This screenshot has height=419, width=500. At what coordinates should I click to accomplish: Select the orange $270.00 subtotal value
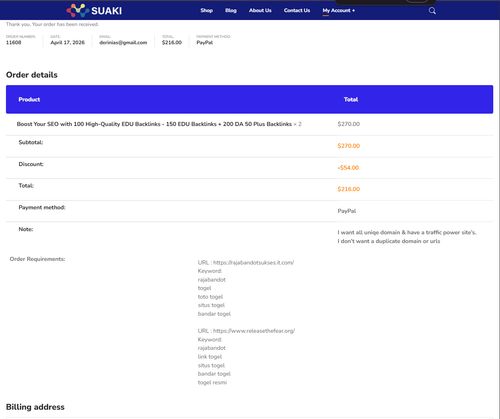coord(349,146)
